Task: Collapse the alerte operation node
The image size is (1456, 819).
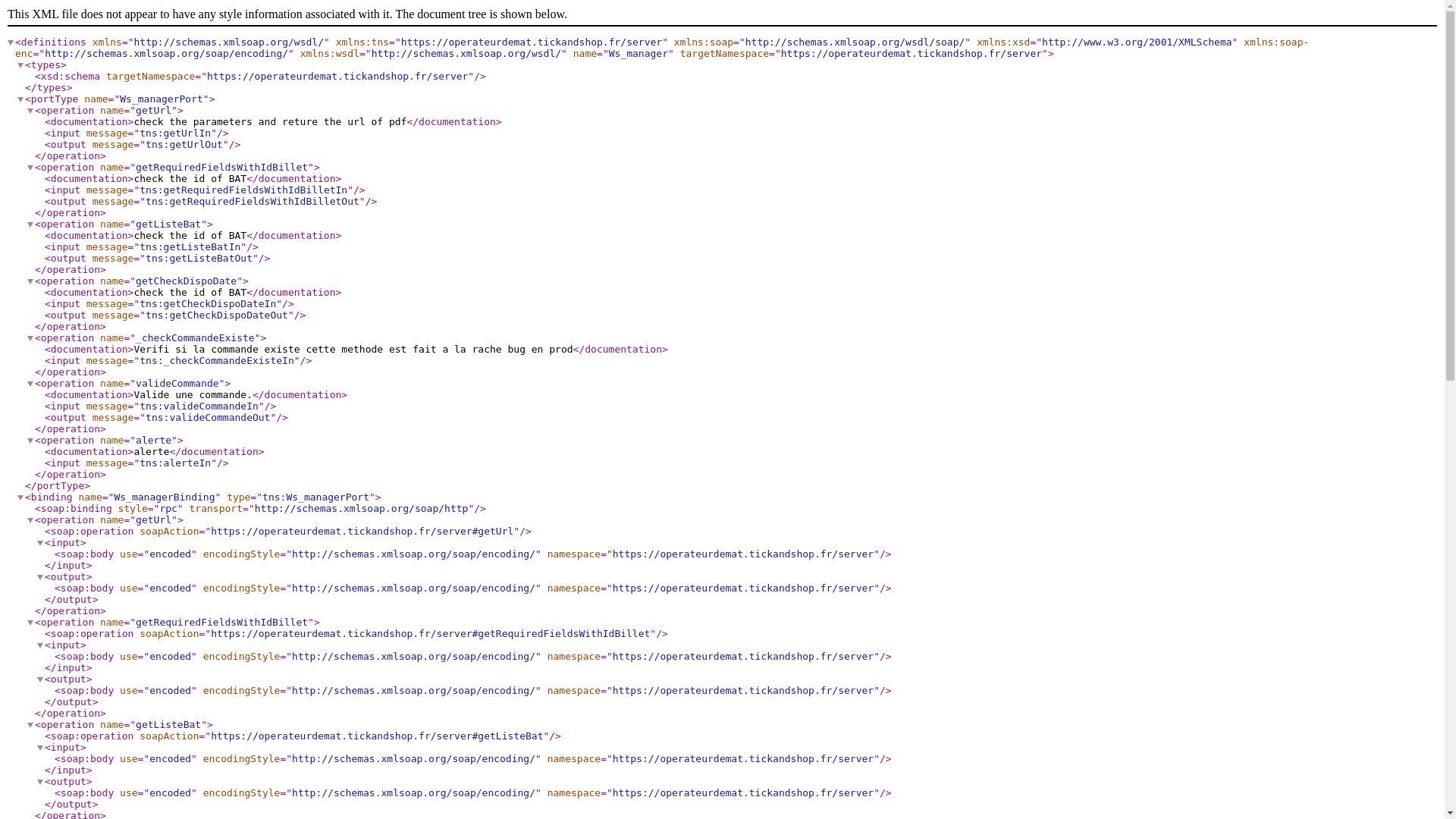Action: pyautogui.click(x=30, y=441)
